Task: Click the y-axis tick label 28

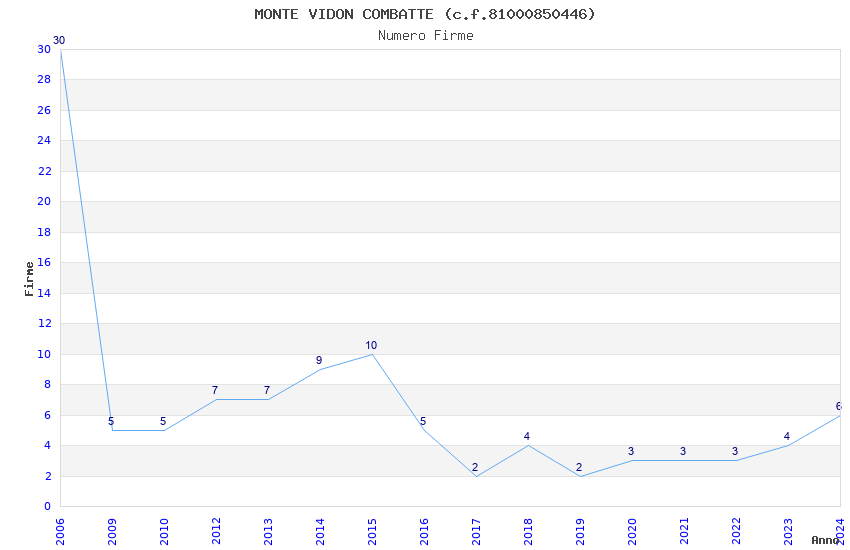Action: [x=44, y=80]
